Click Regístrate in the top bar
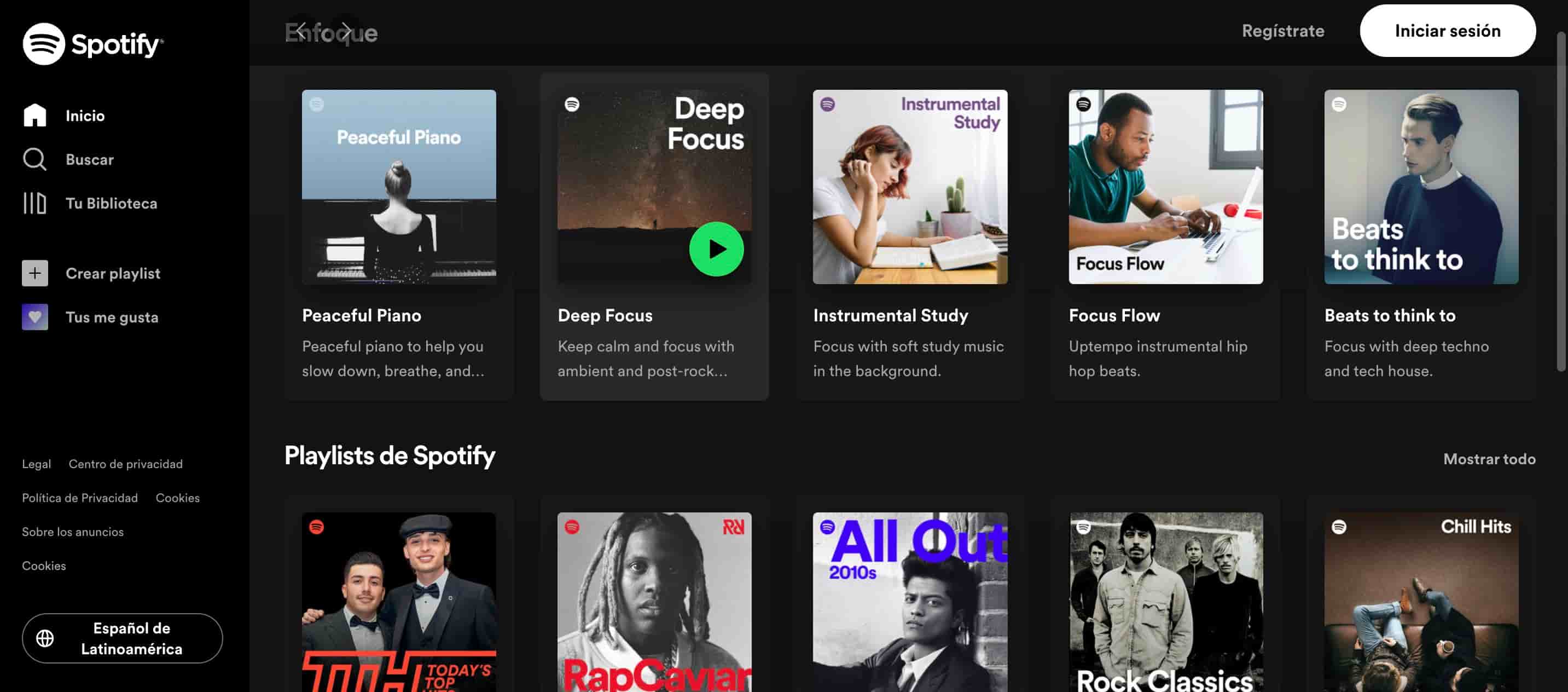This screenshot has width=1568, height=692. click(x=1282, y=31)
